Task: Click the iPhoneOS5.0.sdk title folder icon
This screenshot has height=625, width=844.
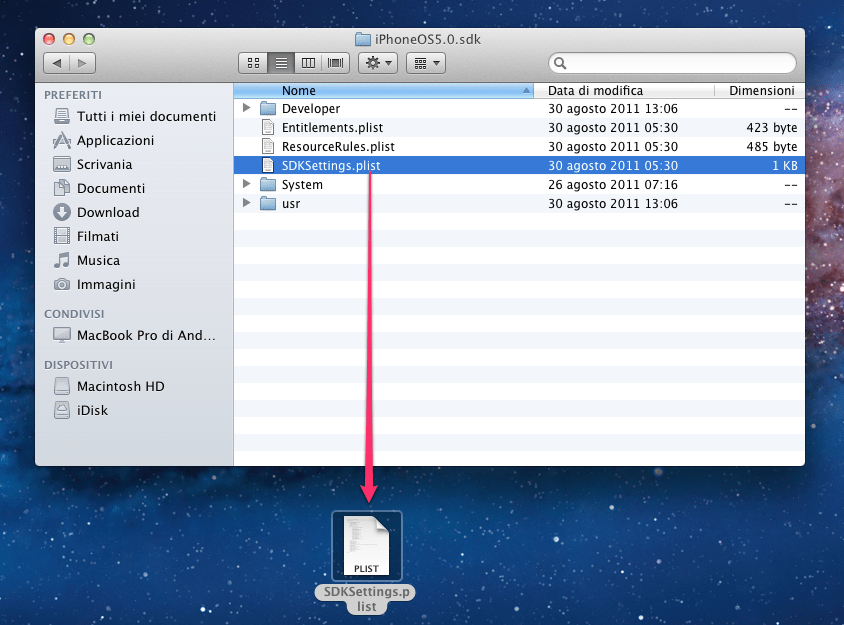Action: [363, 39]
